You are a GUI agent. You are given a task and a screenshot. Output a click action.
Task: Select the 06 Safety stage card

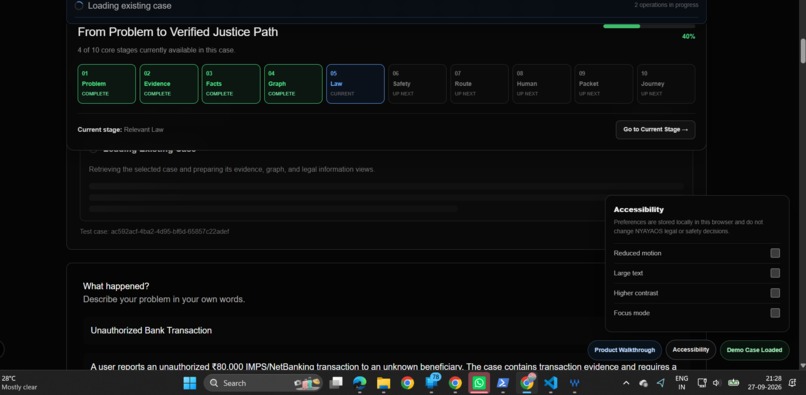pos(417,84)
